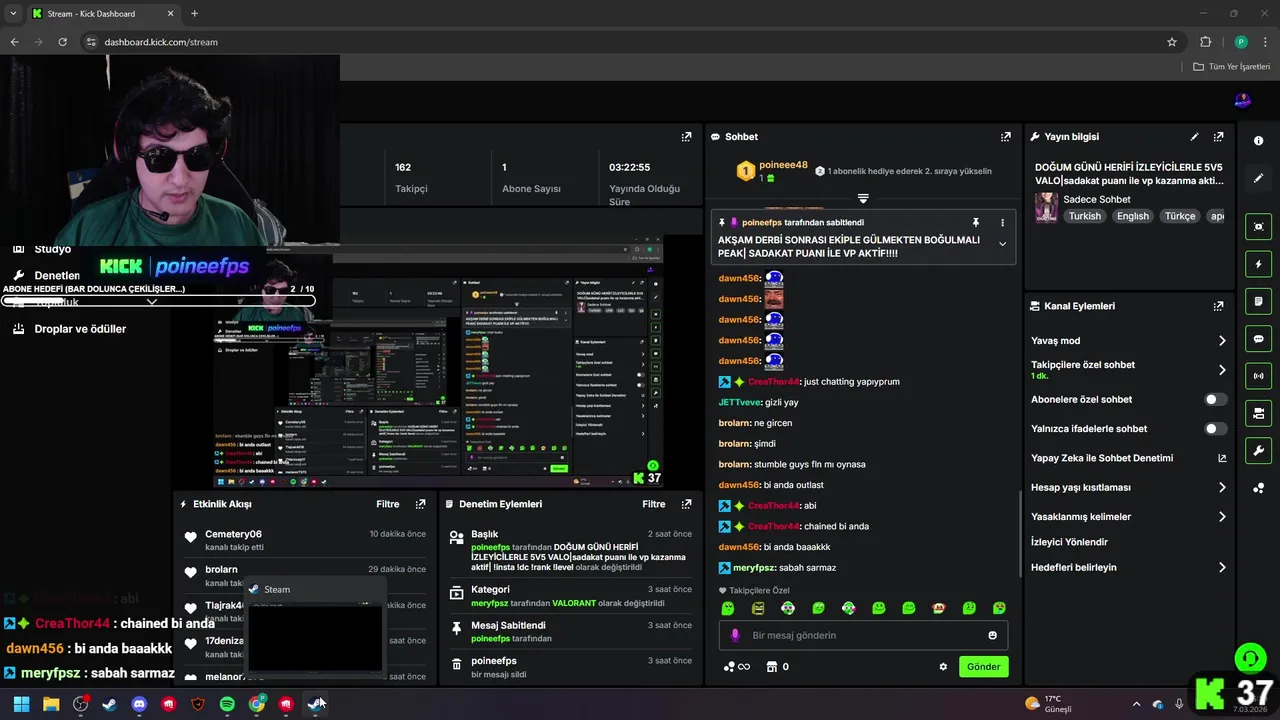Open Chrome extensions puzzle icon

tap(1205, 42)
